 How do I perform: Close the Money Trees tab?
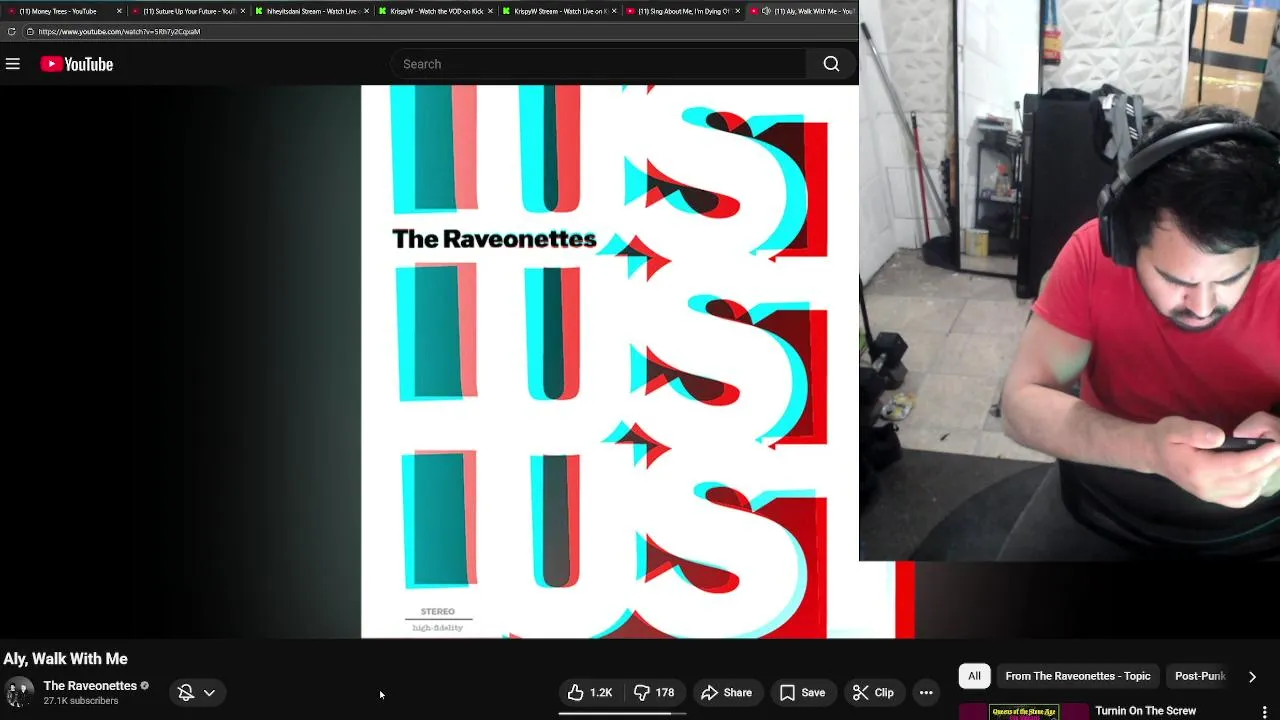119,11
